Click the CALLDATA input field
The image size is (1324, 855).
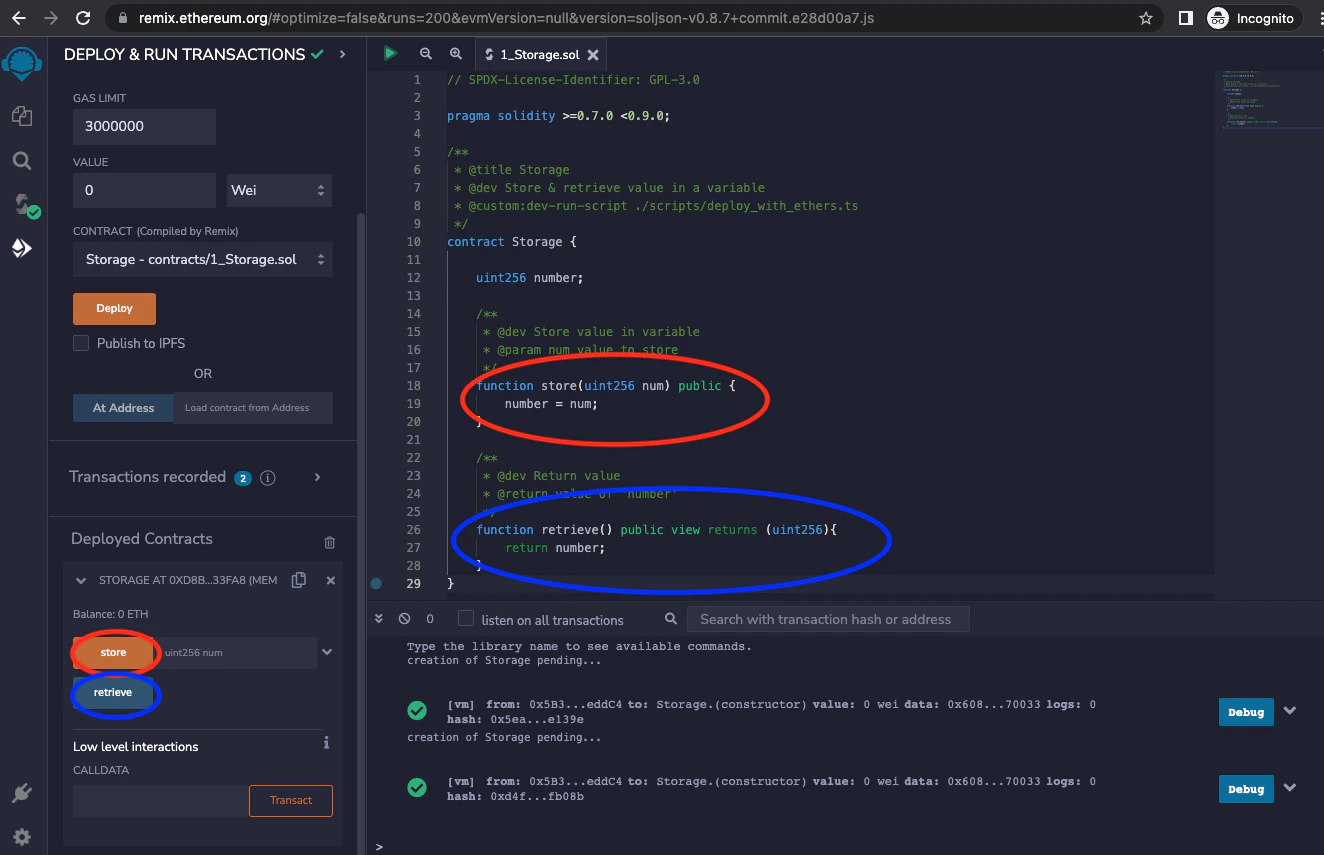tap(161, 801)
